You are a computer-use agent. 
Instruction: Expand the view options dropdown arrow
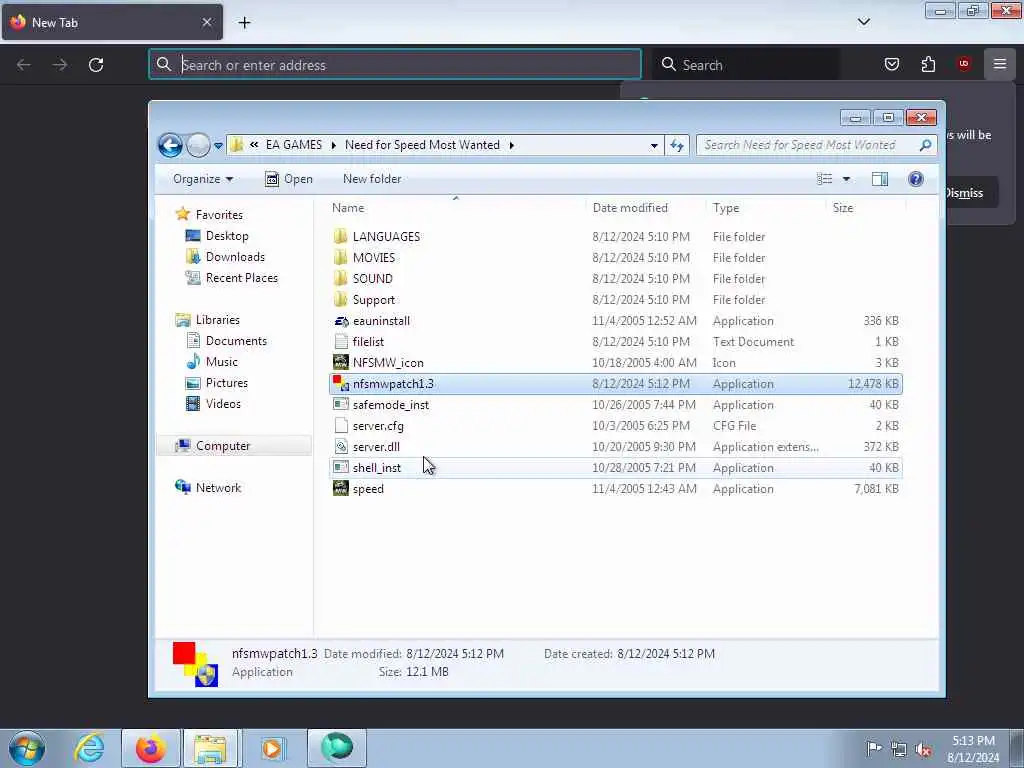(x=846, y=179)
